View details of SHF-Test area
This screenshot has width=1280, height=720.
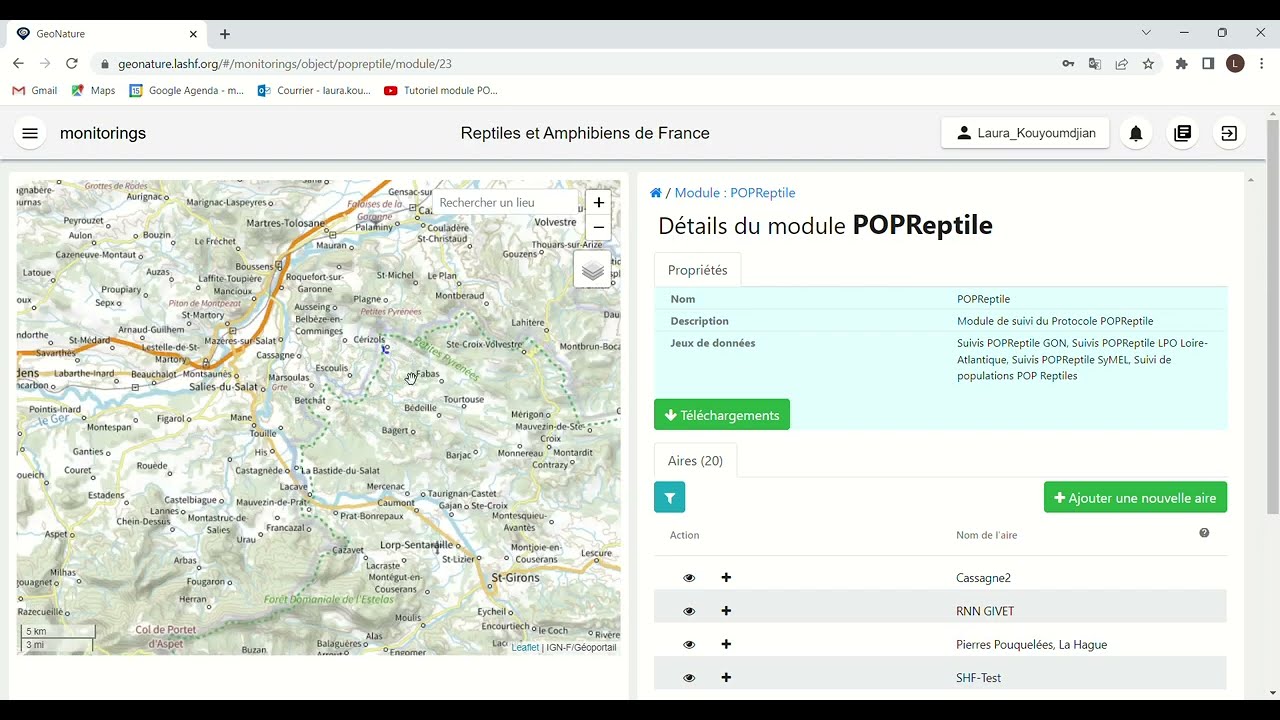689,678
